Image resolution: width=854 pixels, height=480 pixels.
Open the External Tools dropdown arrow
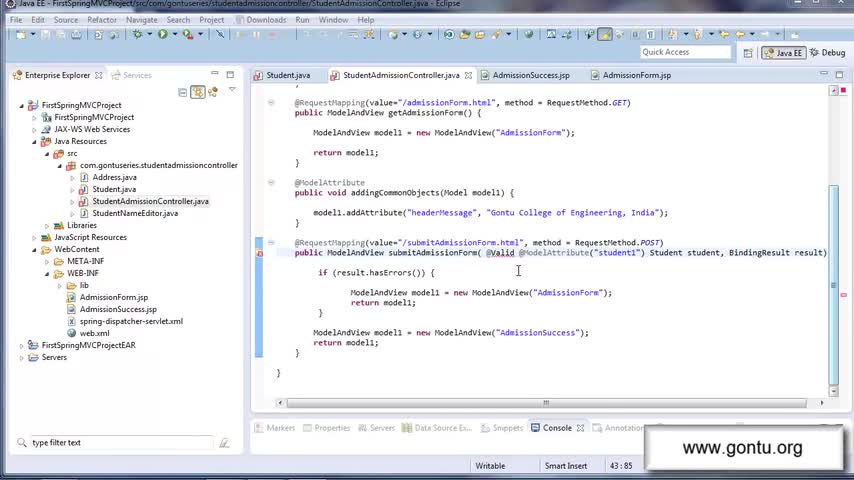[200, 34]
